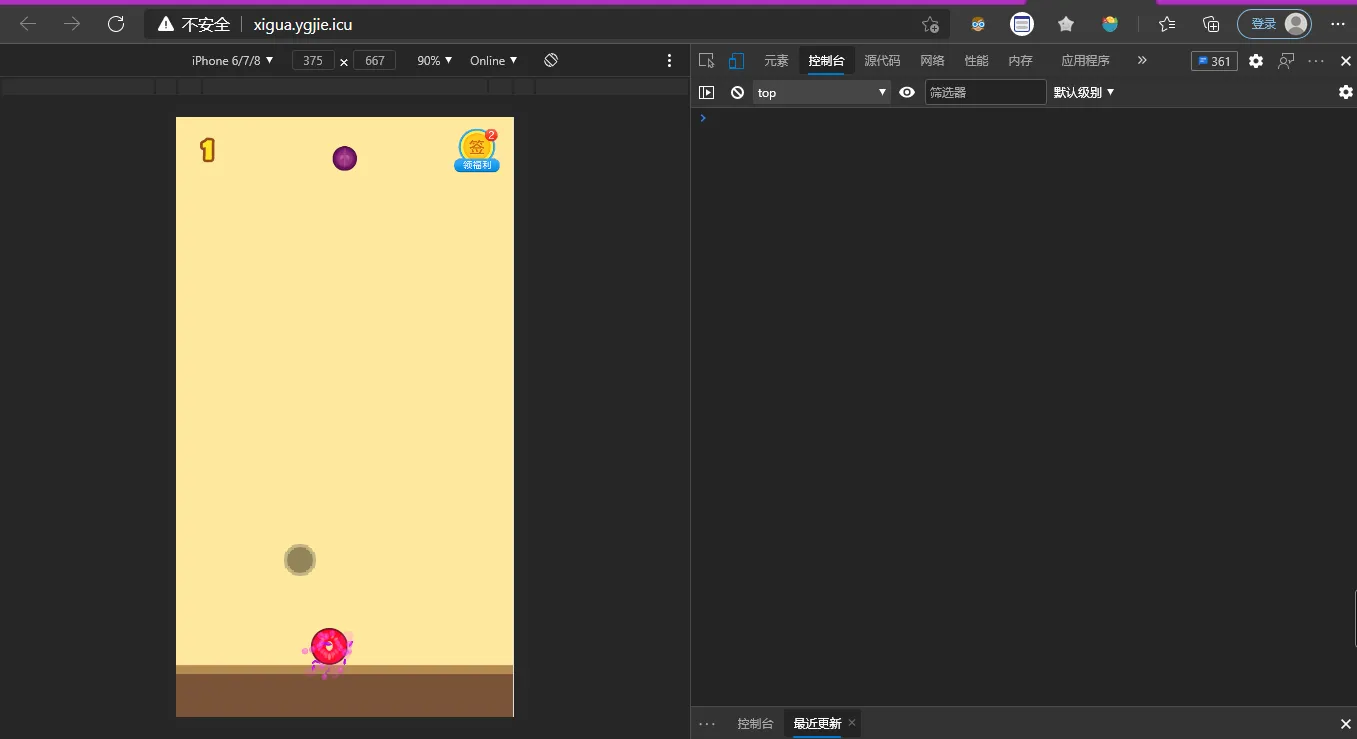Viewport: 1357px width, 739px height.
Task: Open the Online throttling dropdown
Action: click(x=494, y=61)
